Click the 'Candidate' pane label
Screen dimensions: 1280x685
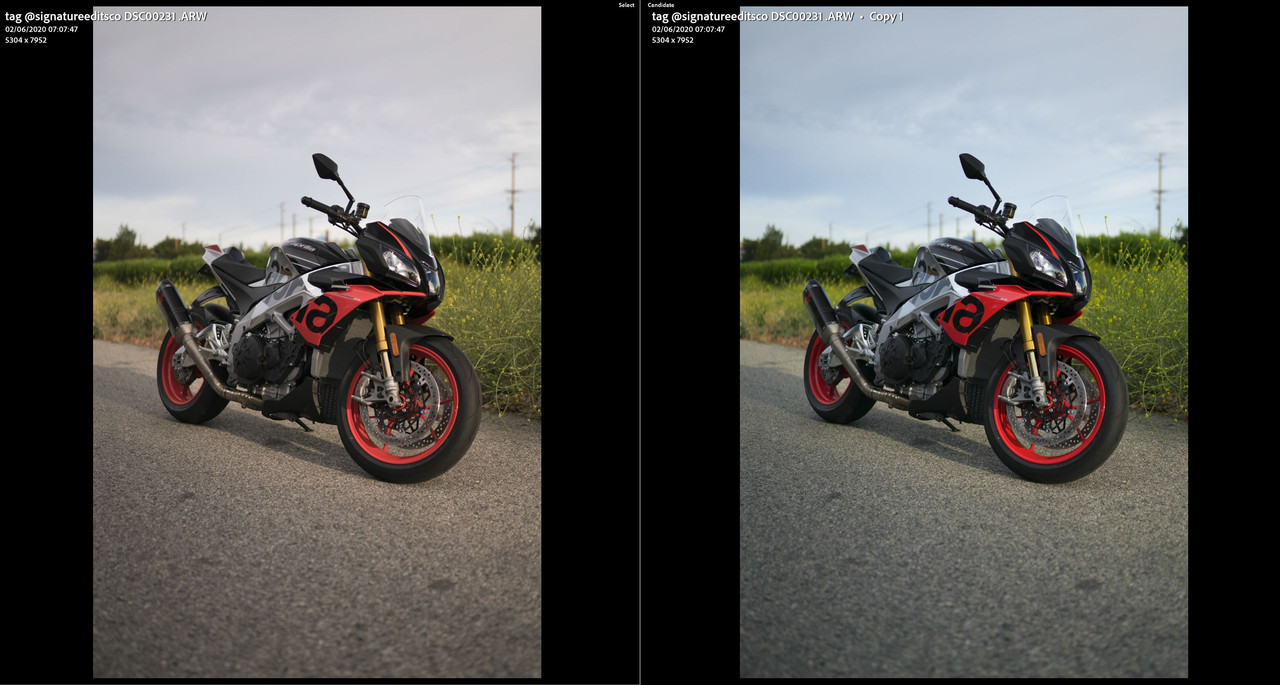pos(661,5)
